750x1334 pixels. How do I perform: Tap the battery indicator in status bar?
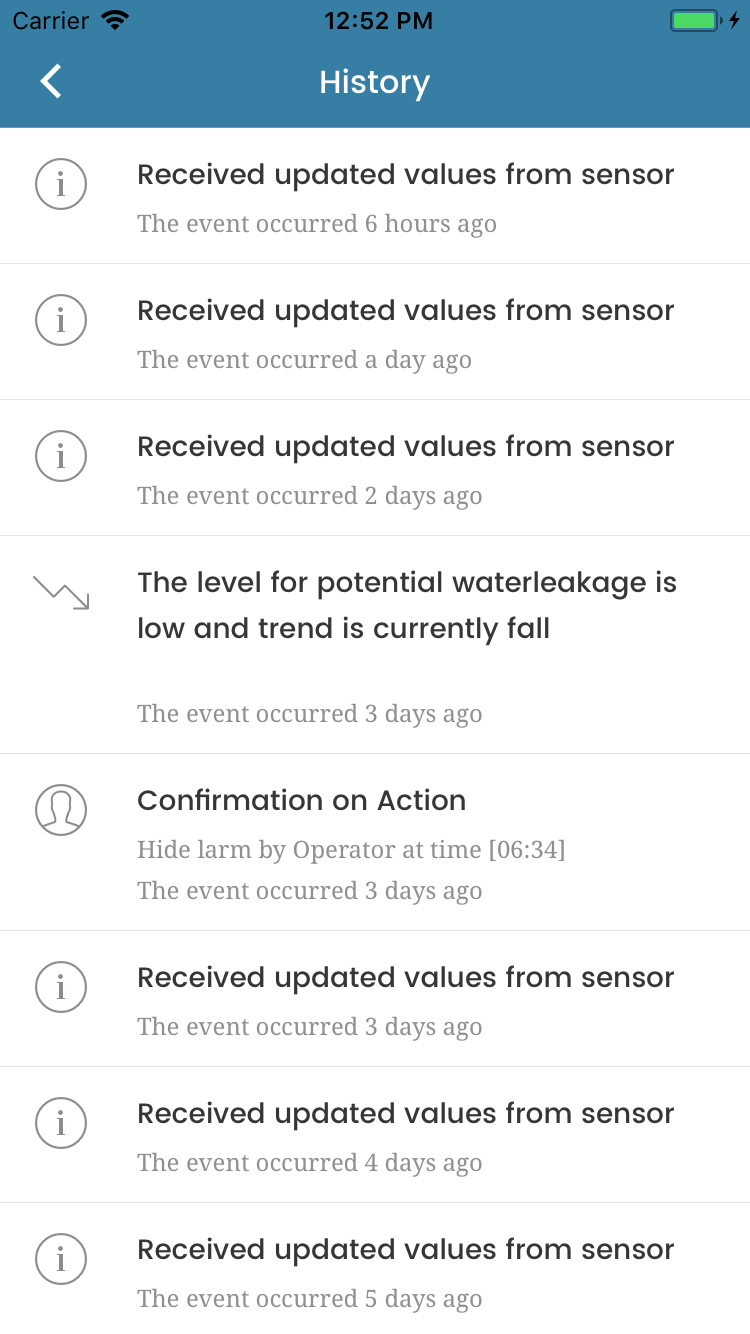[694, 20]
